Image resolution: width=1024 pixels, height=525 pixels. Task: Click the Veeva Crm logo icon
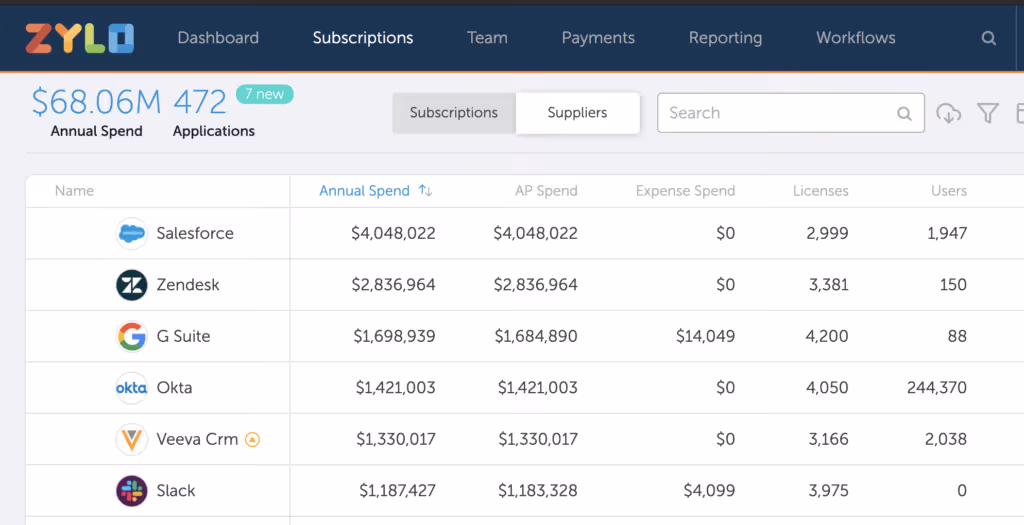(x=131, y=439)
